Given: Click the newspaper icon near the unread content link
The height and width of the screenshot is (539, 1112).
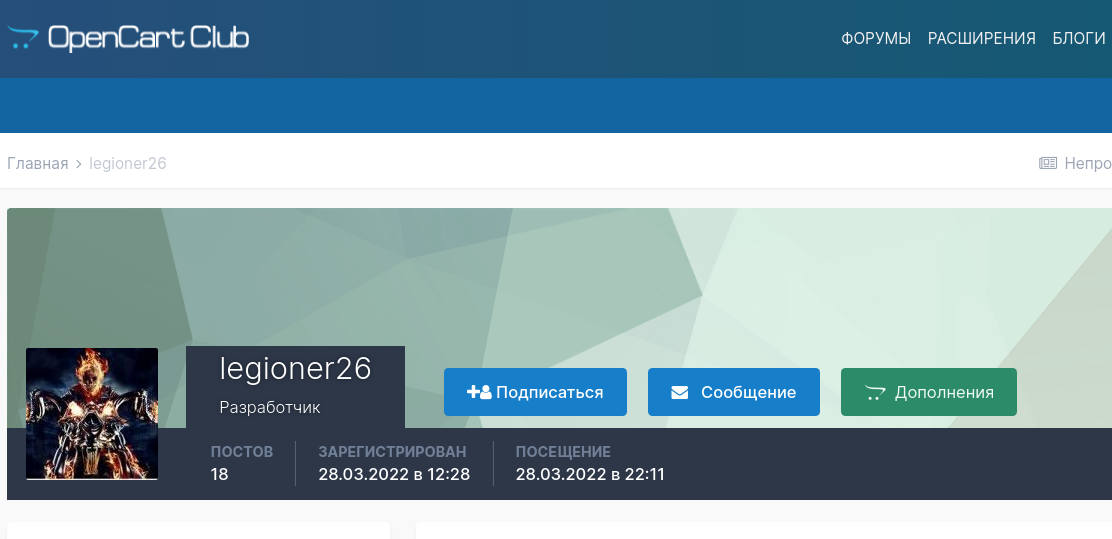Looking at the screenshot, I should coord(1048,163).
